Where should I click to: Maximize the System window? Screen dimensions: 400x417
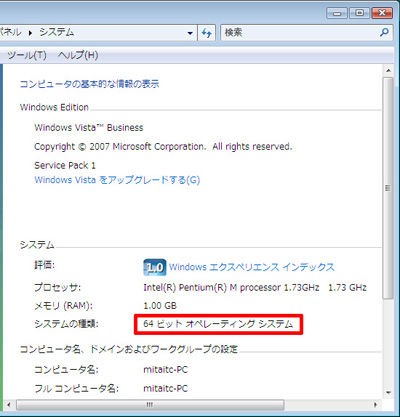point(359,13)
